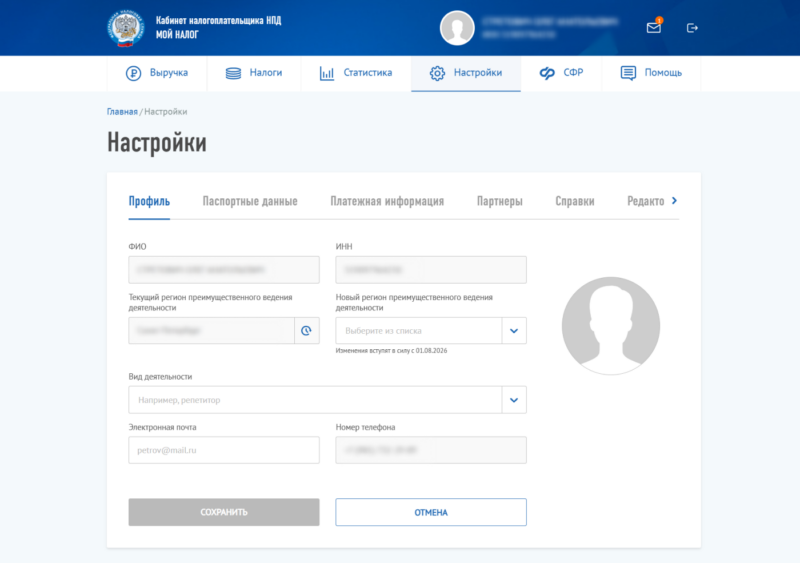Click the logout icon in header
The width and height of the screenshot is (800, 563).
pos(692,28)
